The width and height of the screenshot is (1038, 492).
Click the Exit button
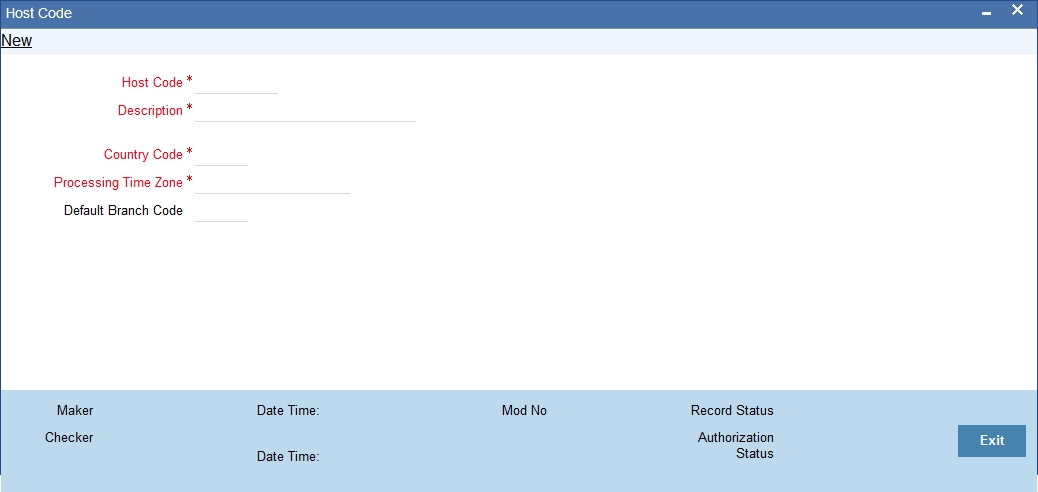(992, 440)
